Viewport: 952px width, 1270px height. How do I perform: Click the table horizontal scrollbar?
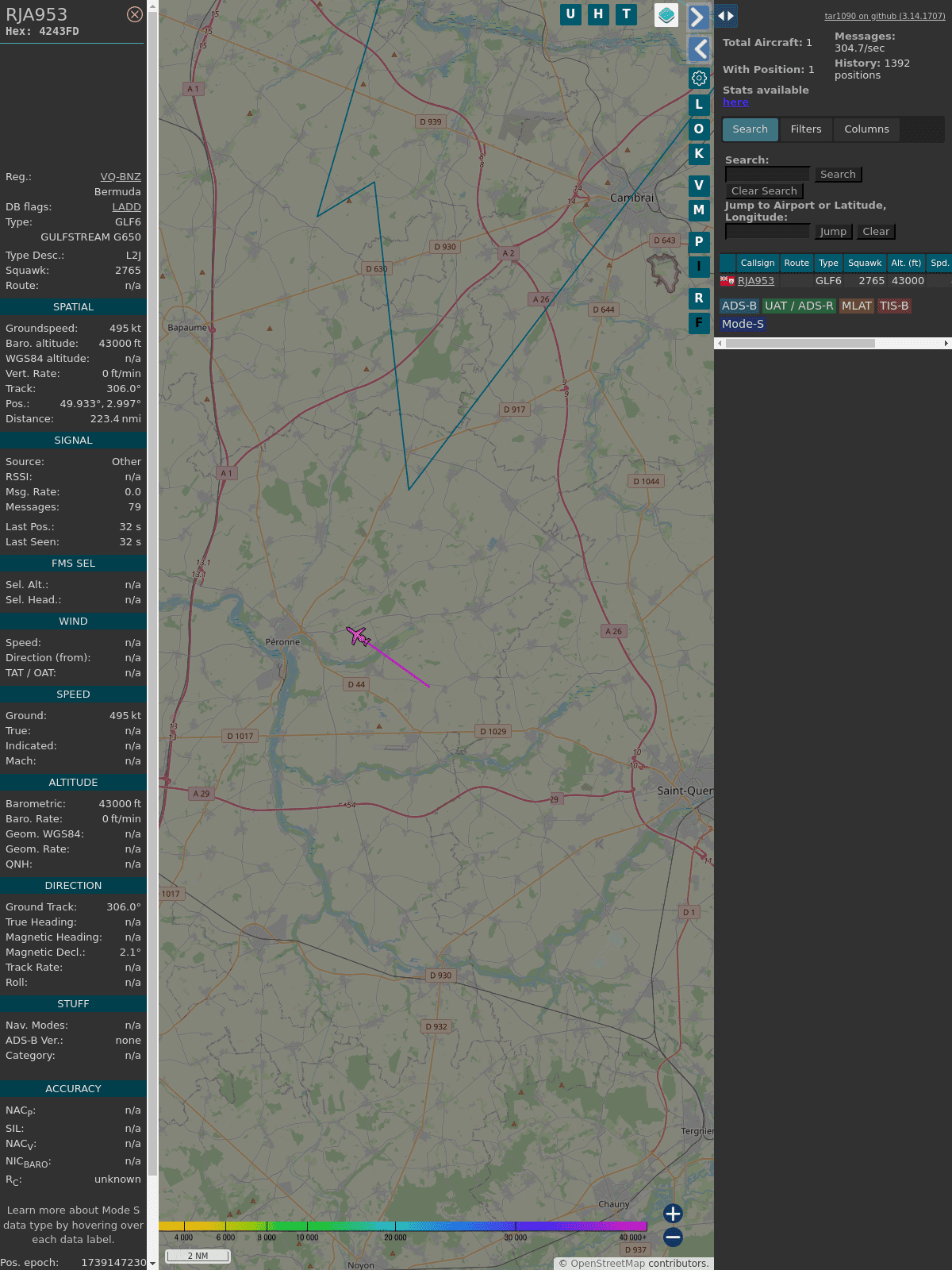(800, 344)
